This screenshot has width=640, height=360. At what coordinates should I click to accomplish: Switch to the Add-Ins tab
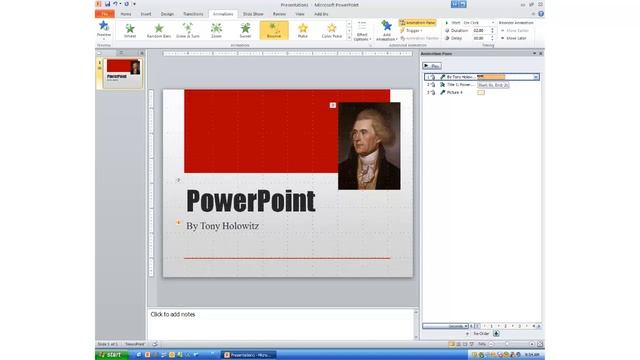(321, 14)
